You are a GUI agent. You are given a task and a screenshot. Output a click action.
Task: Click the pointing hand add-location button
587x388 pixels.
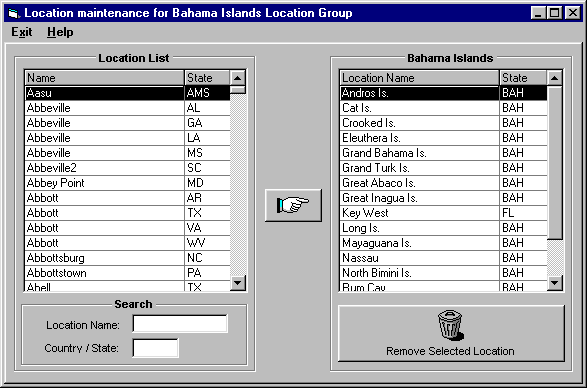pyautogui.click(x=293, y=205)
